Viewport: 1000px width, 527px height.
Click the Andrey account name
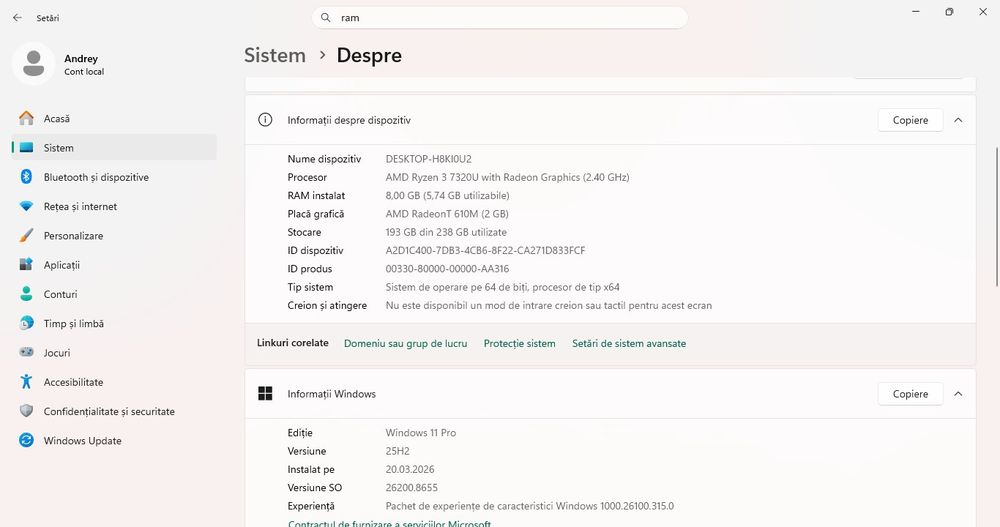click(81, 59)
